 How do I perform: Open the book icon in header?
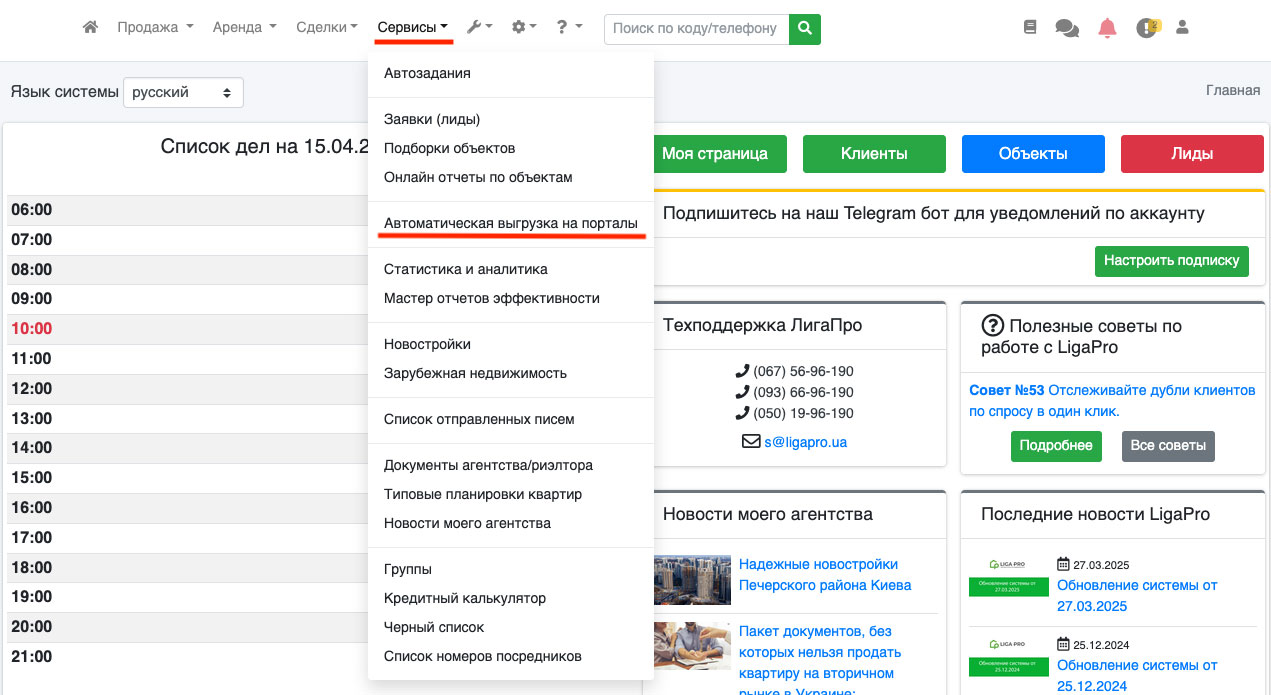point(1031,28)
